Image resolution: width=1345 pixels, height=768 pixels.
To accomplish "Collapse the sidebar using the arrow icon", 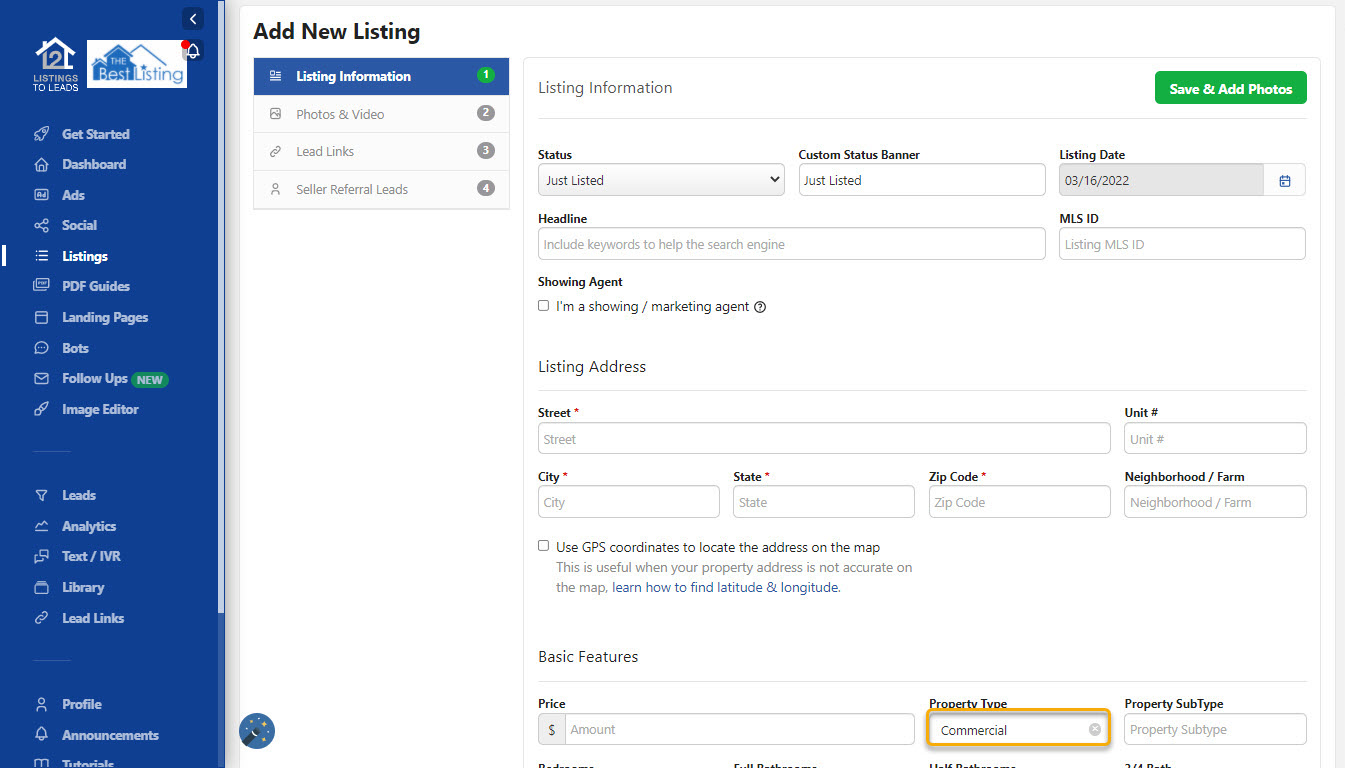I will click(x=191, y=18).
